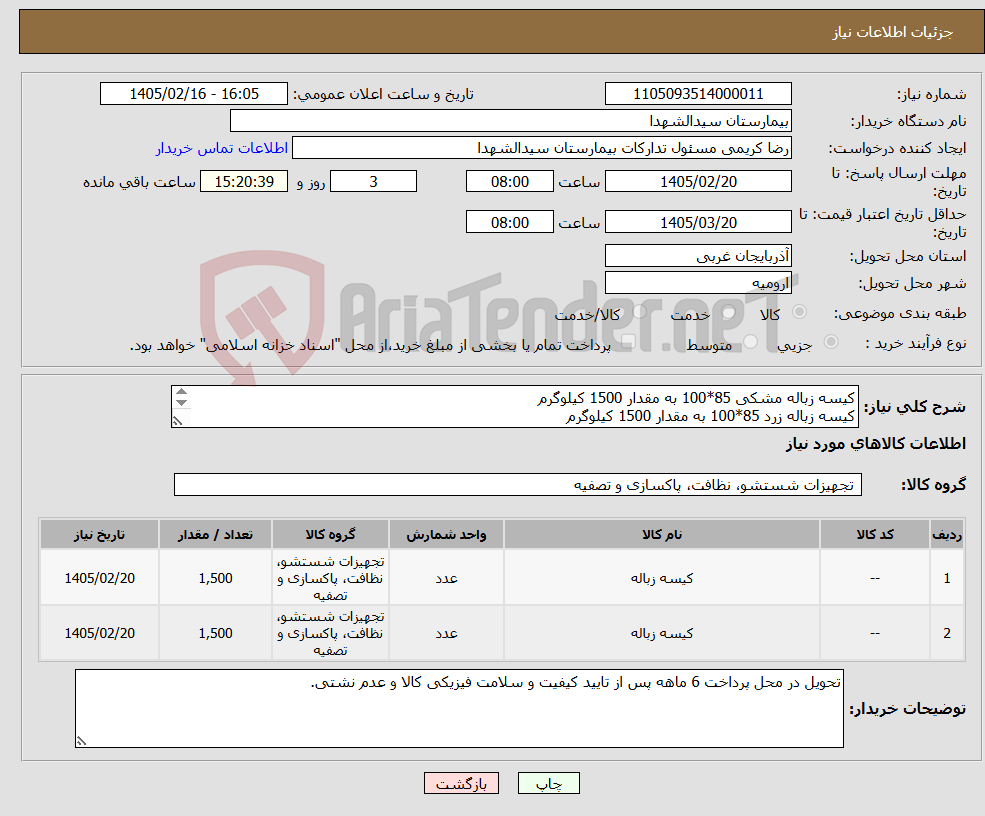The image size is (985, 816).
Task: Click the توضیحات خریدار text area
Action: (x=459, y=708)
